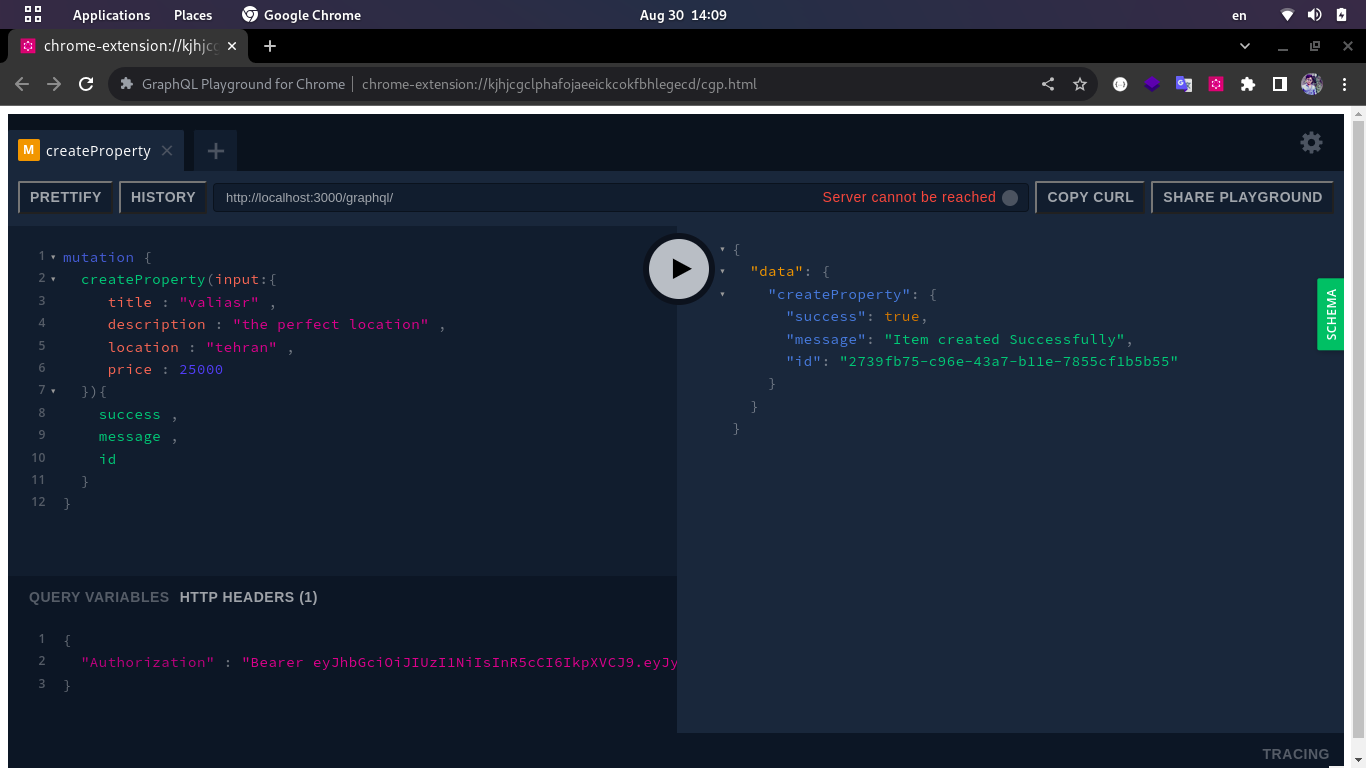Open the battery status indicator

point(1341,15)
